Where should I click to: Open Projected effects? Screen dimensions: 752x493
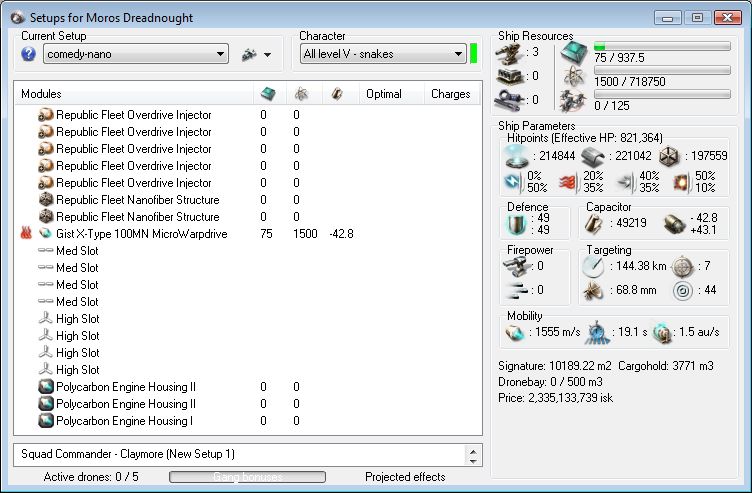click(405, 477)
